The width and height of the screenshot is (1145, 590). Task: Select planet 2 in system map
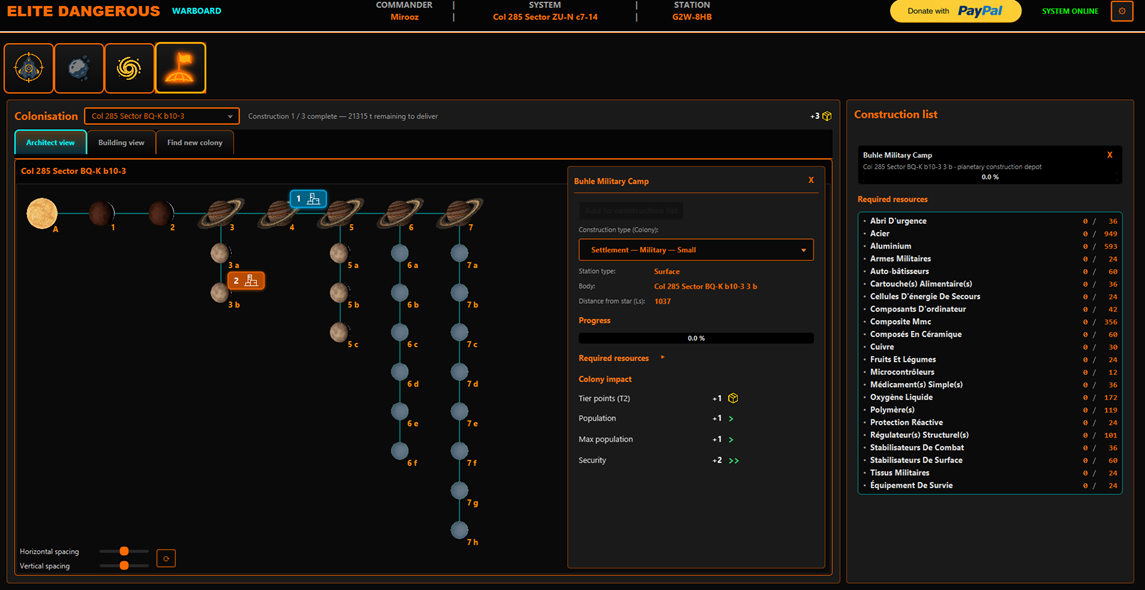click(161, 213)
